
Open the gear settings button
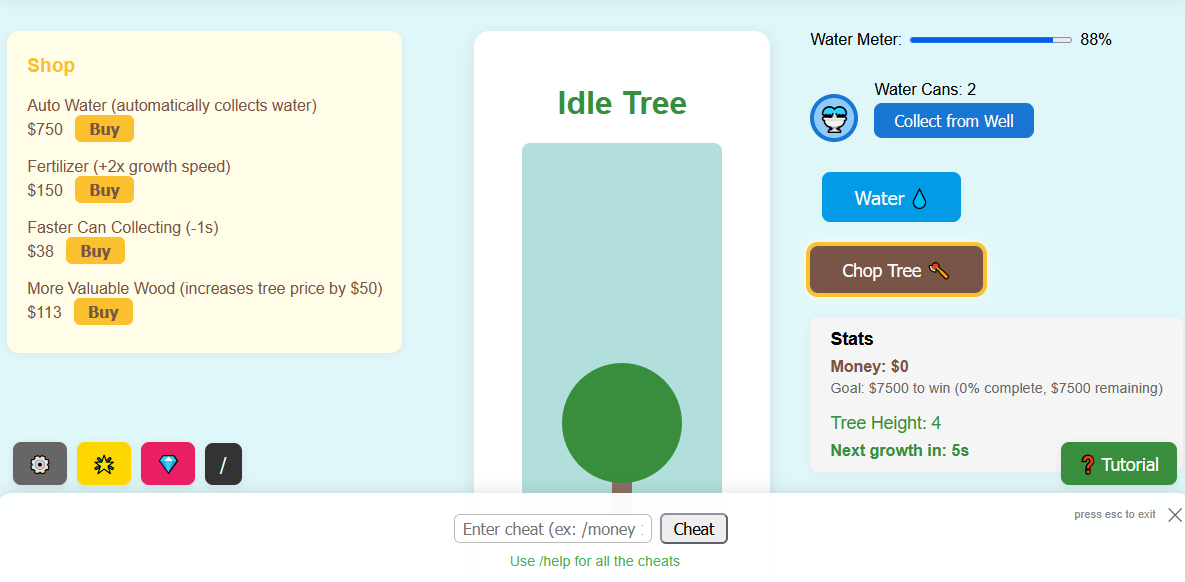40,464
